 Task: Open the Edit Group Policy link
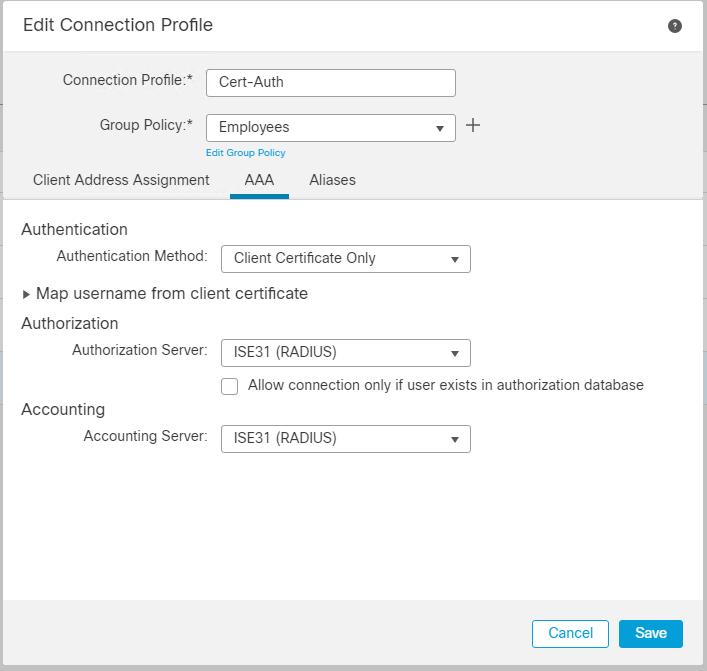tap(245, 153)
